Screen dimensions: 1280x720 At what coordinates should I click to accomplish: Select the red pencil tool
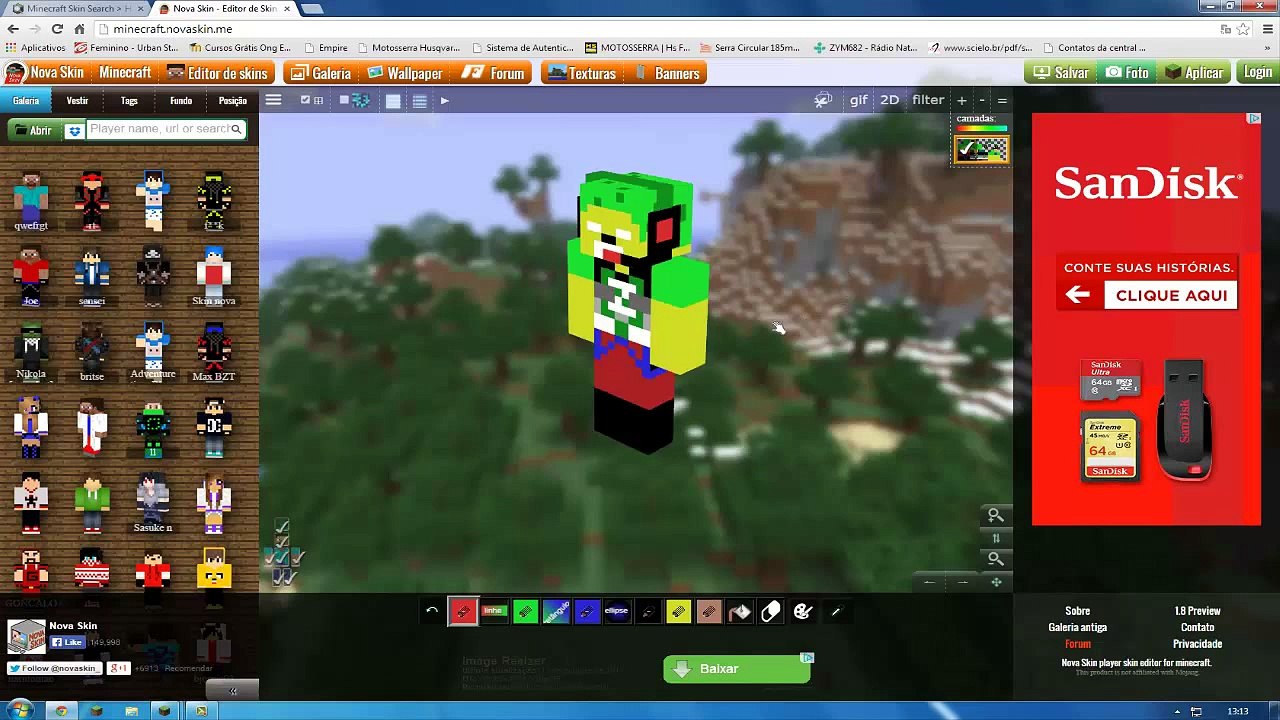463,611
